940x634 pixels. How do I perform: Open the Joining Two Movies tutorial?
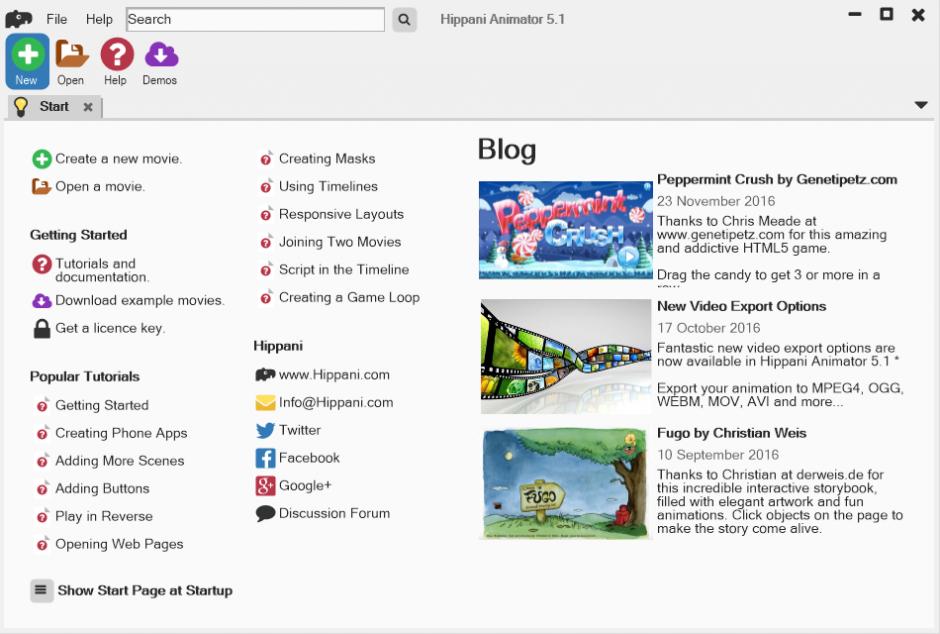click(x=340, y=241)
